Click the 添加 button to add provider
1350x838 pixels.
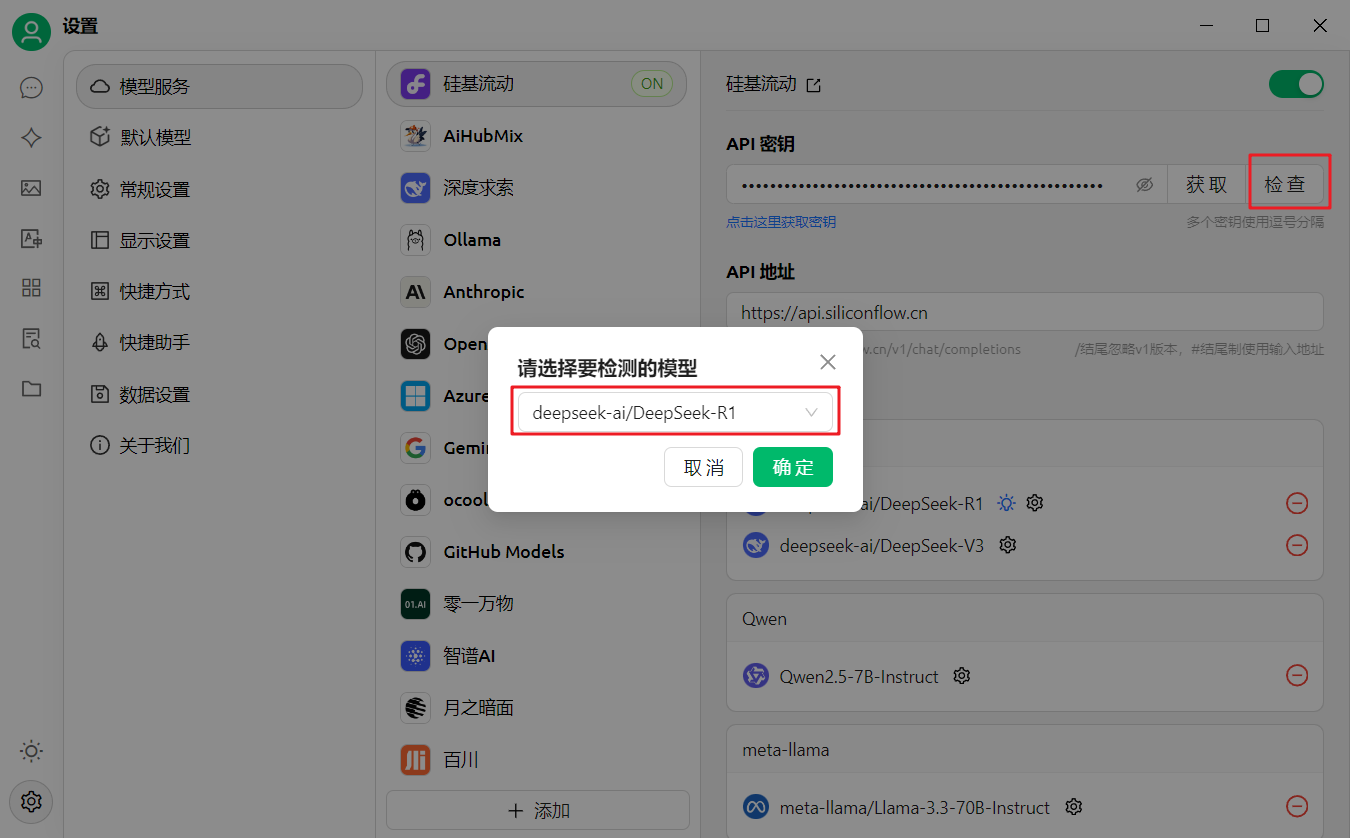pos(538,810)
